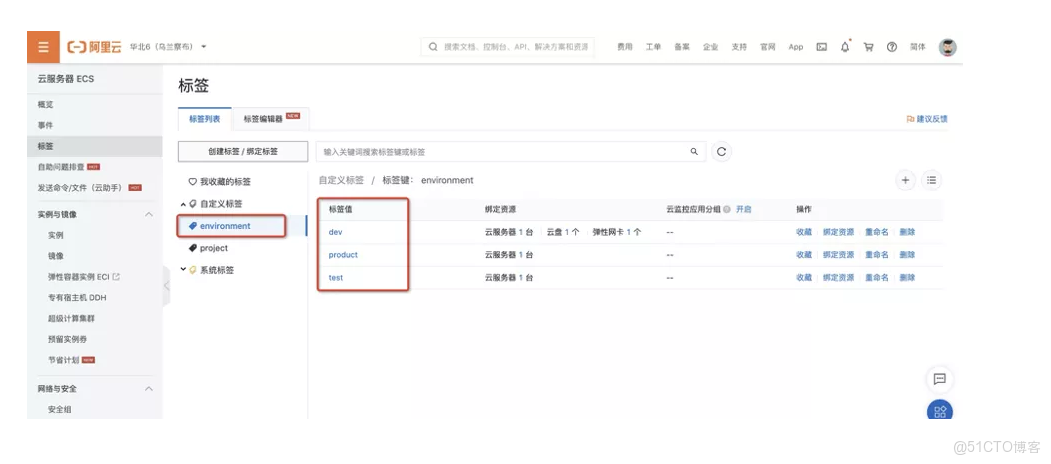Open the App link in header
Image resolution: width=1051 pixels, height=464 pixels.
click(x=796, y=47)
